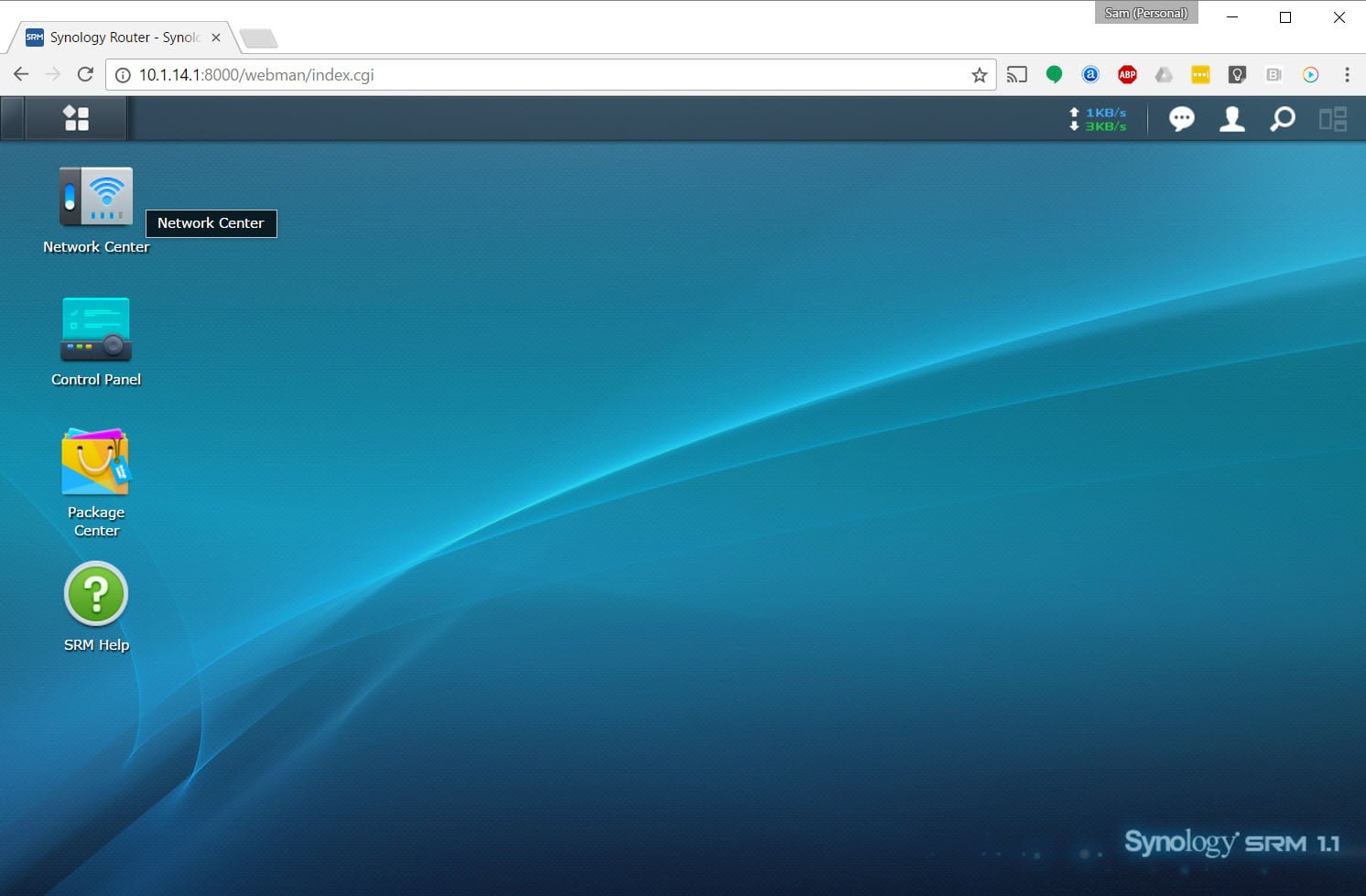
Task: Click the grey Google Drive extension icon
Action: point(1164,75)
